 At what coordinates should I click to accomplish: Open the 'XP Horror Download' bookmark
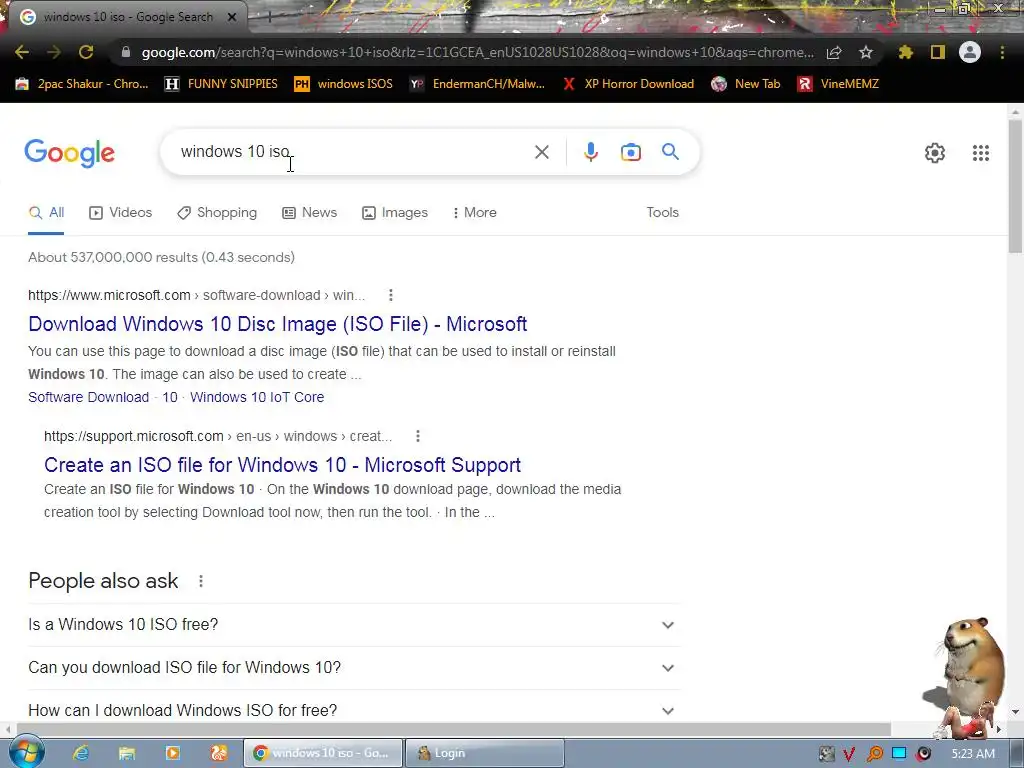tap(628, 84)
